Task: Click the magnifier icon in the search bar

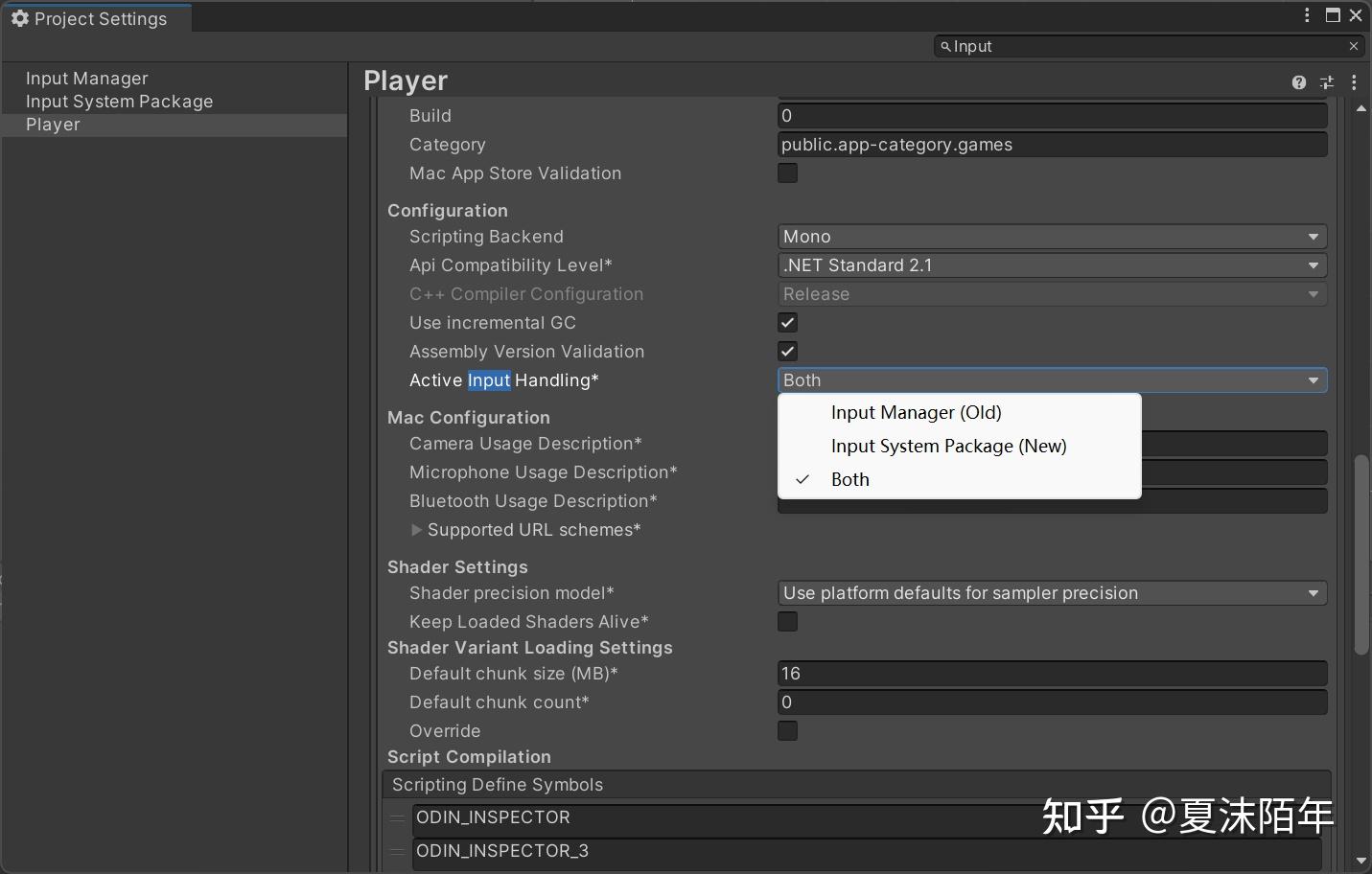Action: tap(946, 46)
